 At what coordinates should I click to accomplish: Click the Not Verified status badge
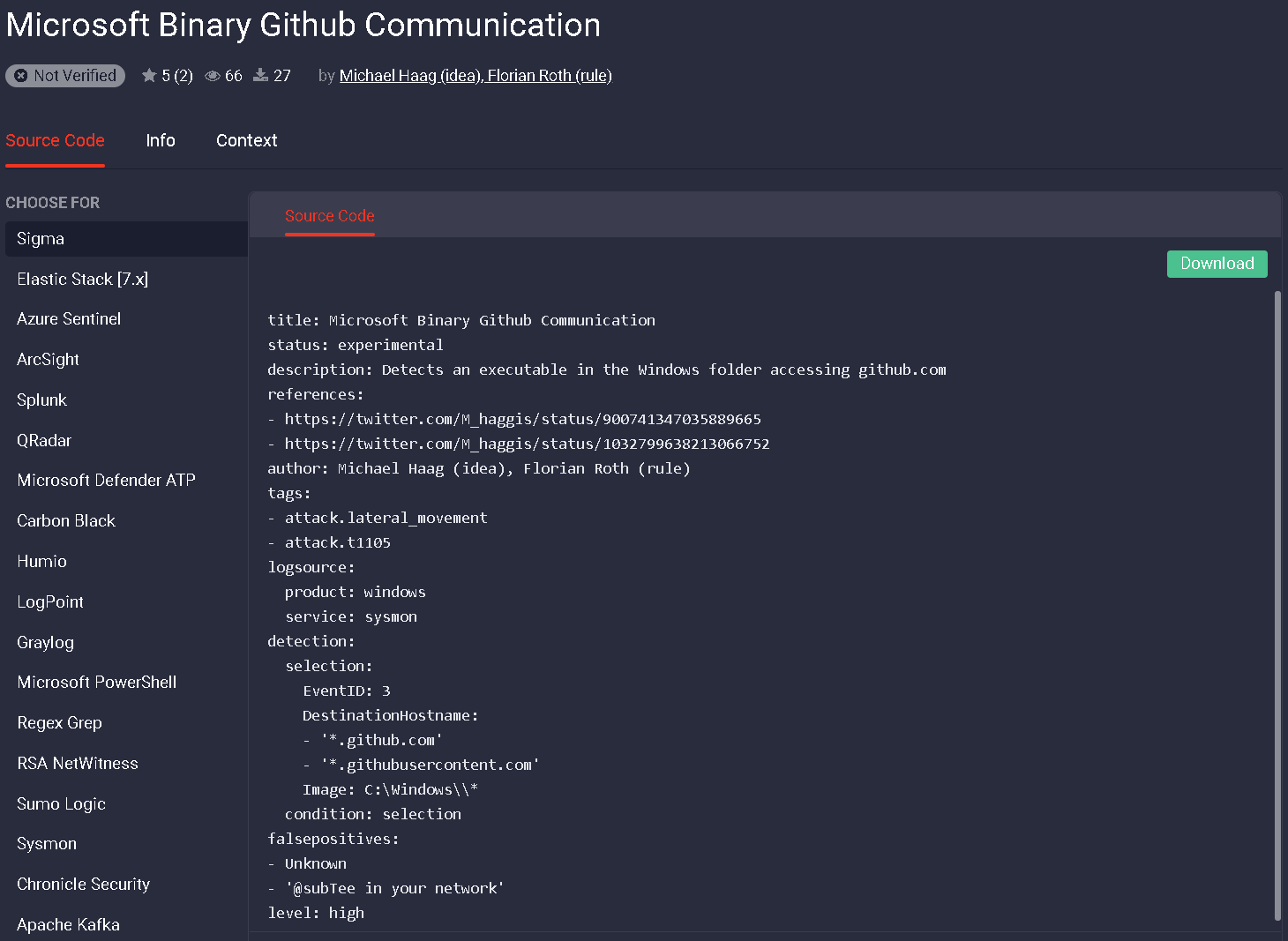[x=65, y=76]
